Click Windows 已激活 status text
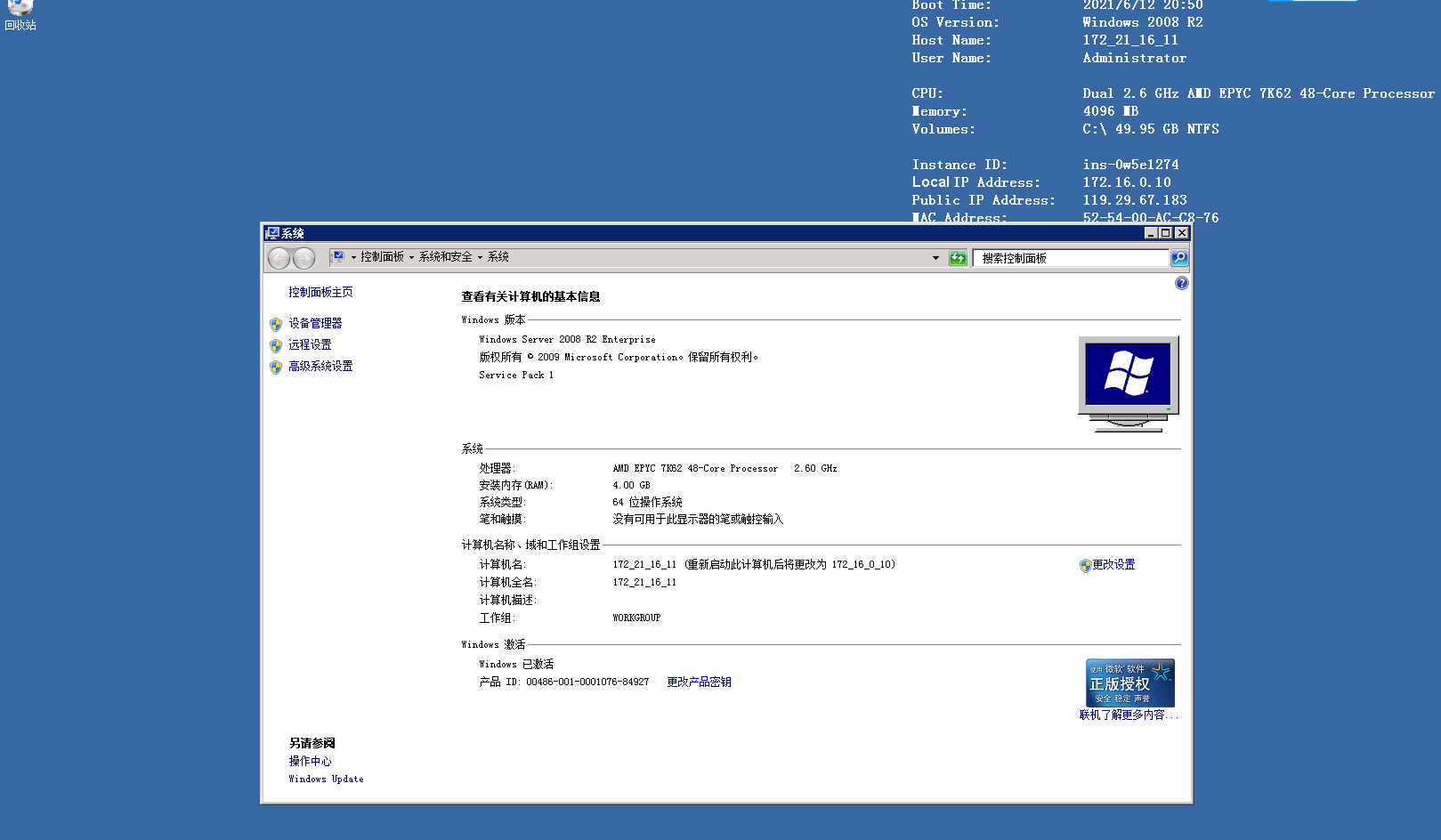Screen dimensions: 1441x840 tap(516, 664)
